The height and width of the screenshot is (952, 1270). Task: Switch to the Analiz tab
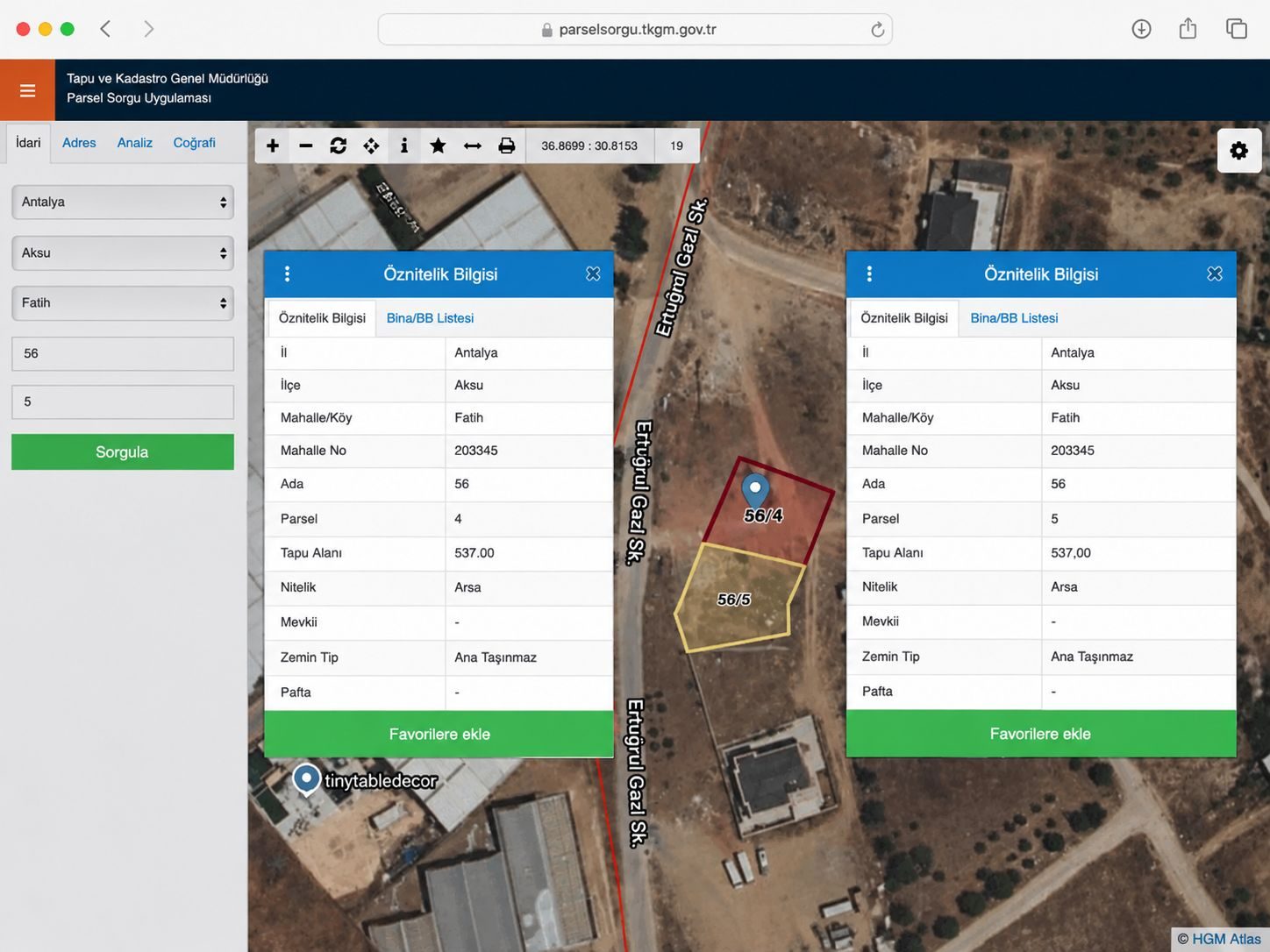(135, 143)
